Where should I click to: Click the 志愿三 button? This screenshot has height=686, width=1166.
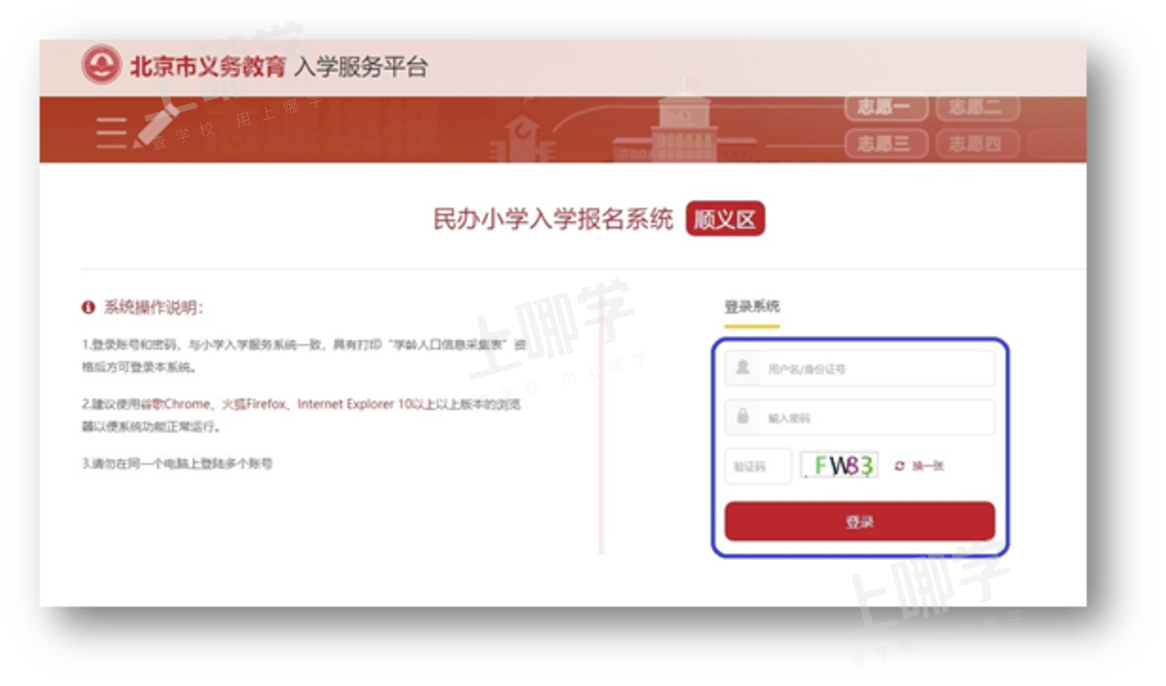pyautogui.click(x=884, y=143)
